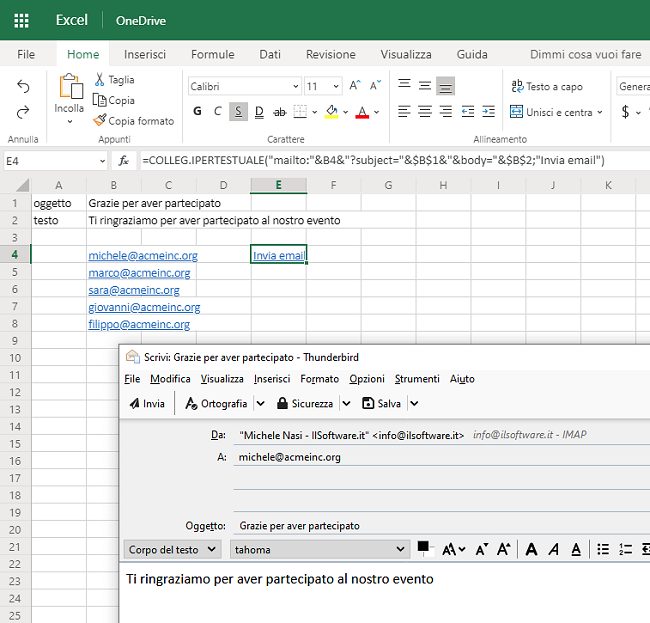Image resolution: width=650 pixels, height=623 pixels.
Task: Expand the Corpo del testo paragraph dropdown
Action: click(x=173, y=549)
